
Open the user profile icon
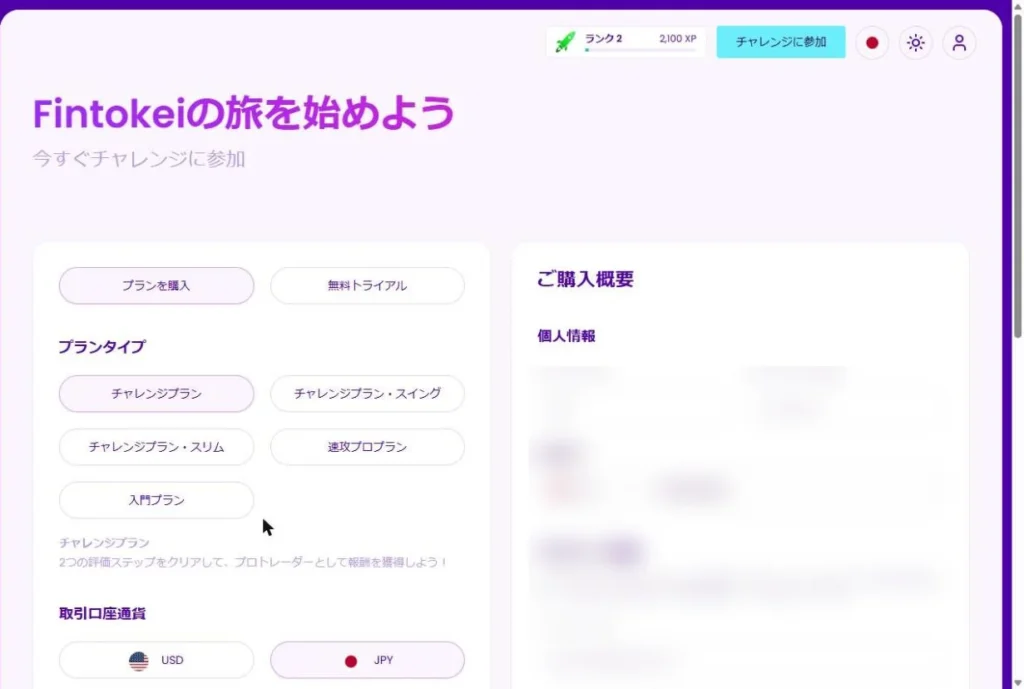pyautogui.click(x=959, y=42)
